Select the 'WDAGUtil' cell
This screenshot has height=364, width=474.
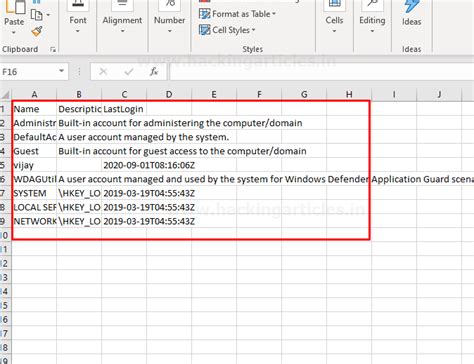click(34, 179)
